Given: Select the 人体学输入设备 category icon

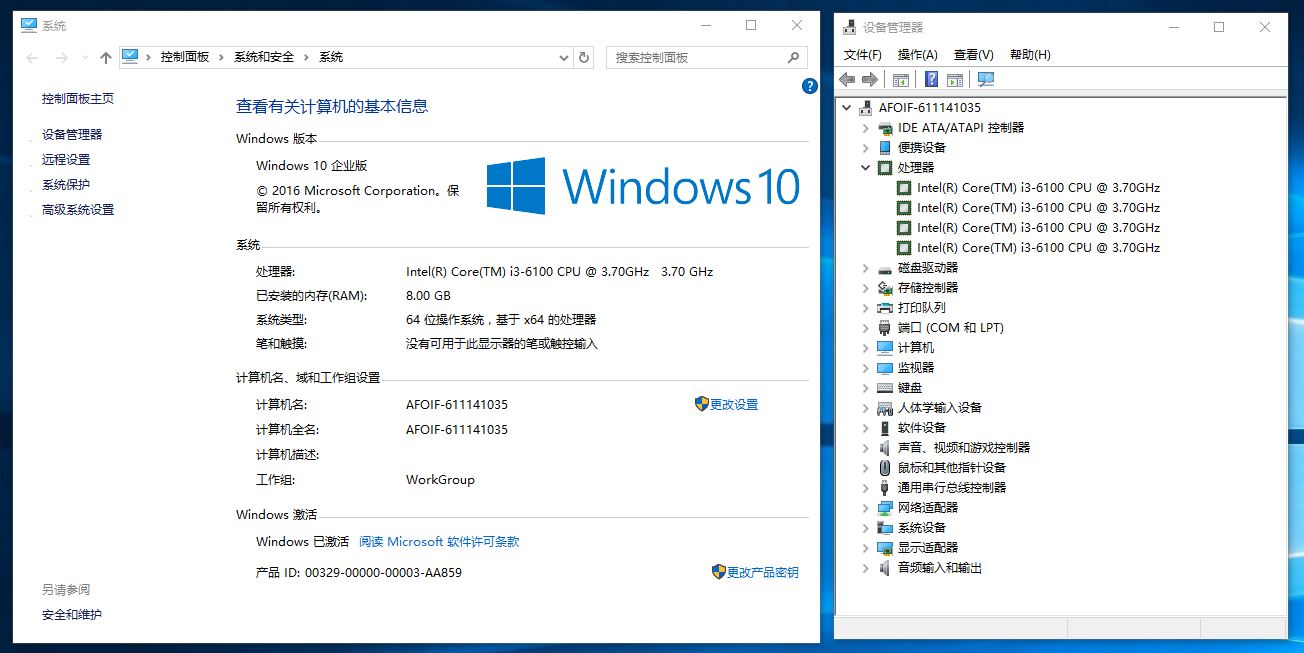Looking at the screenshot, I should 885,407.
